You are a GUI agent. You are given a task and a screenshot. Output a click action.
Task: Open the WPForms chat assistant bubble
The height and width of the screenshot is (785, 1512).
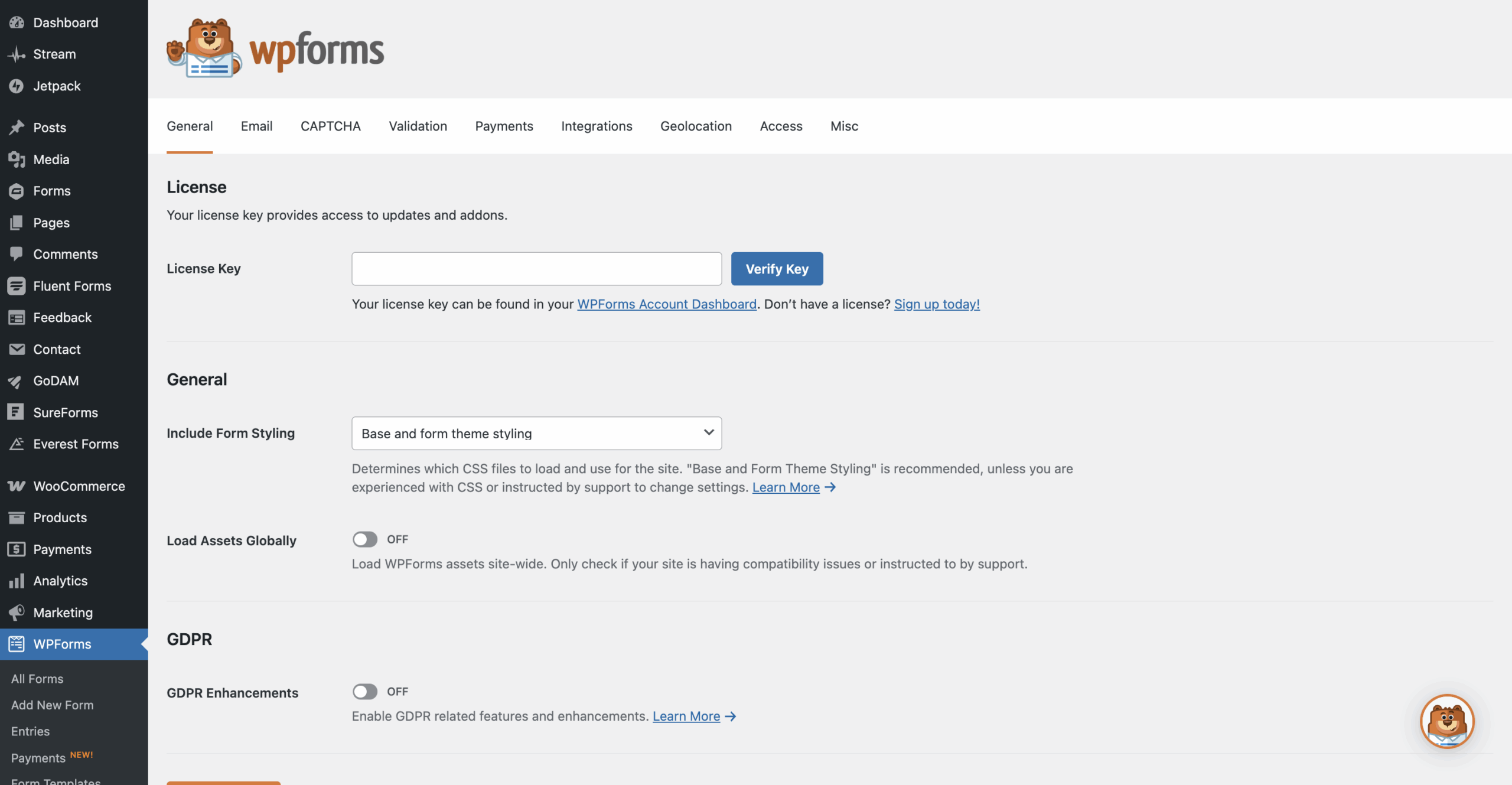pyautogui.click(x=1448, y=721)
